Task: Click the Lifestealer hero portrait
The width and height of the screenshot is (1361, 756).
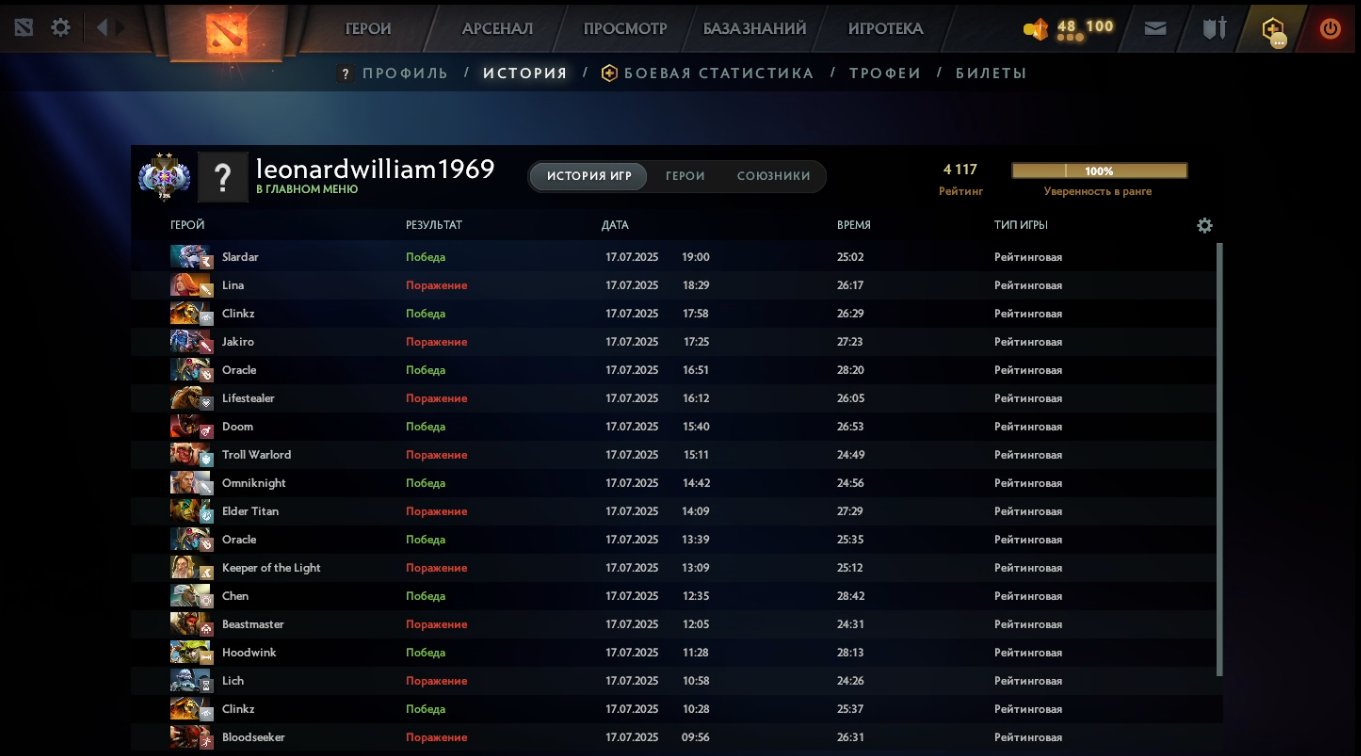Action: 191,398
